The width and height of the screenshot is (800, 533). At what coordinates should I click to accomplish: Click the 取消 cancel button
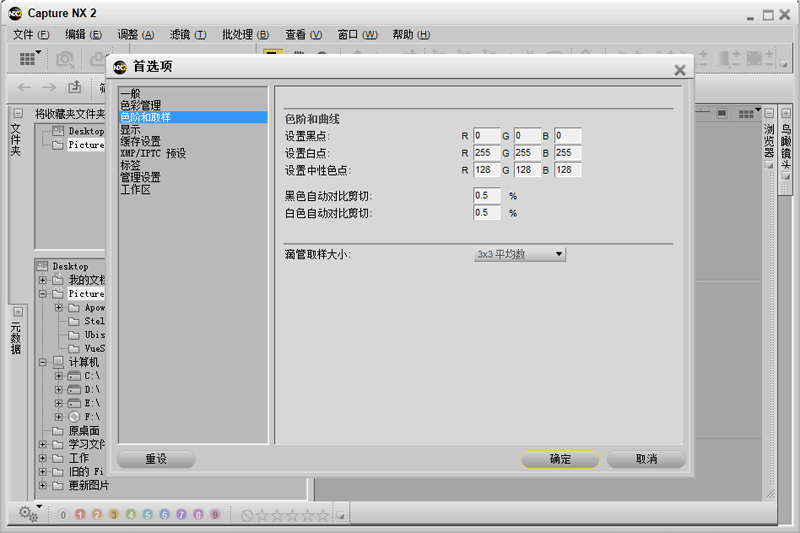pos(646,459)
